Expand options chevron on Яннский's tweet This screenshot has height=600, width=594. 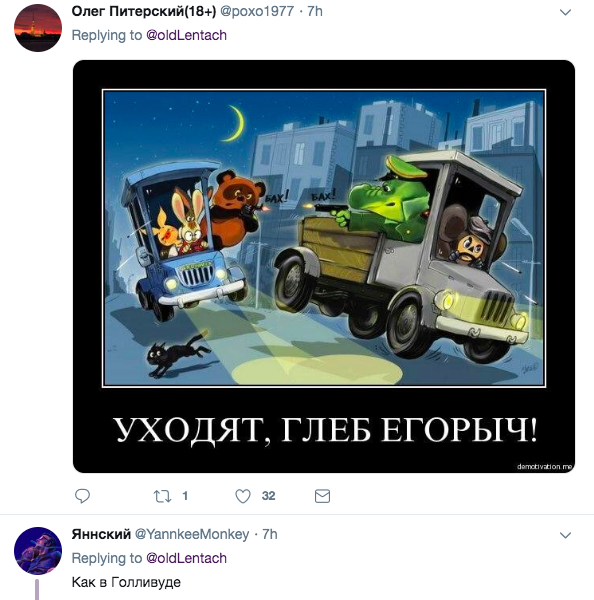[565, 535]
